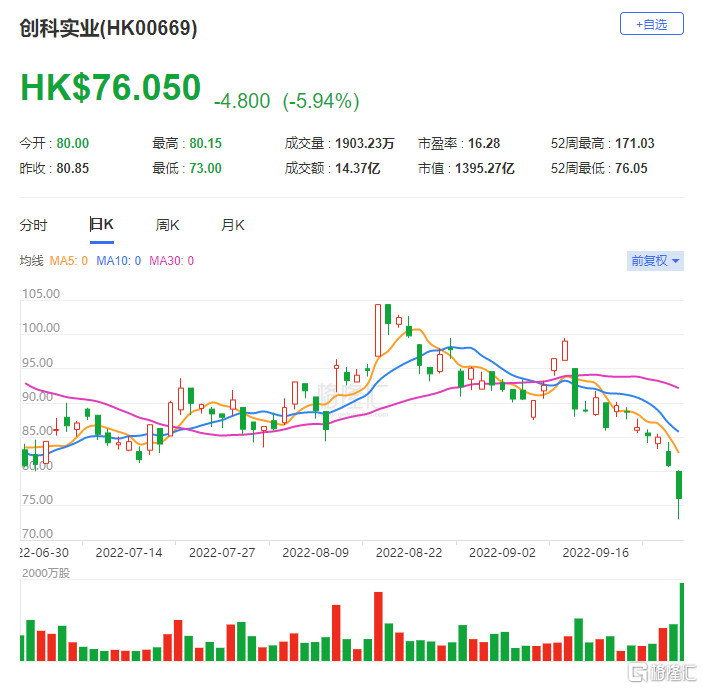This screenshot has width=703, height=689.
Task: Click the 2000万股 volume axis label
Action: [46, 573]
